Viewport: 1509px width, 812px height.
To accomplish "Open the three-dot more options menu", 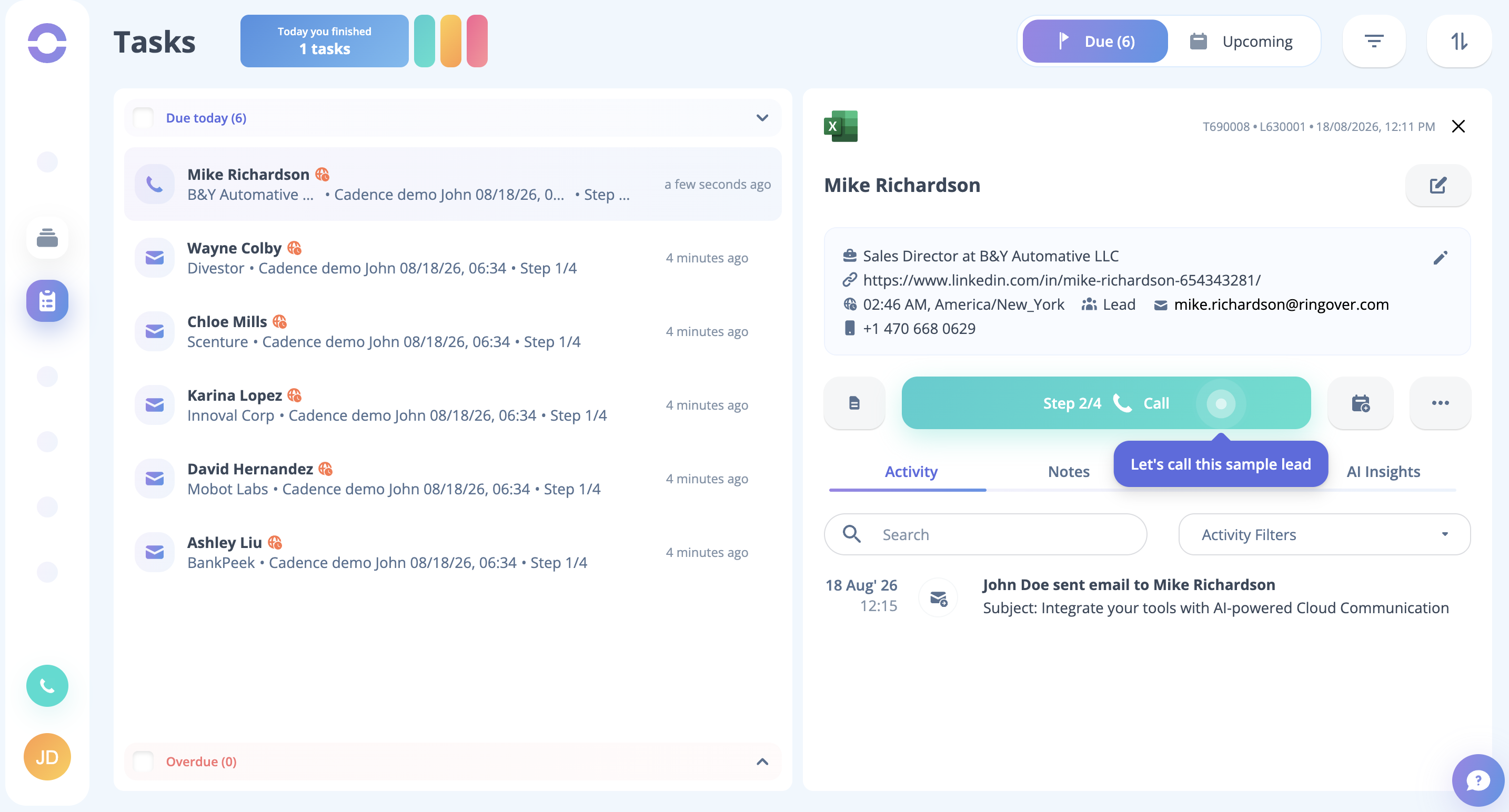I will [1441, 403].
